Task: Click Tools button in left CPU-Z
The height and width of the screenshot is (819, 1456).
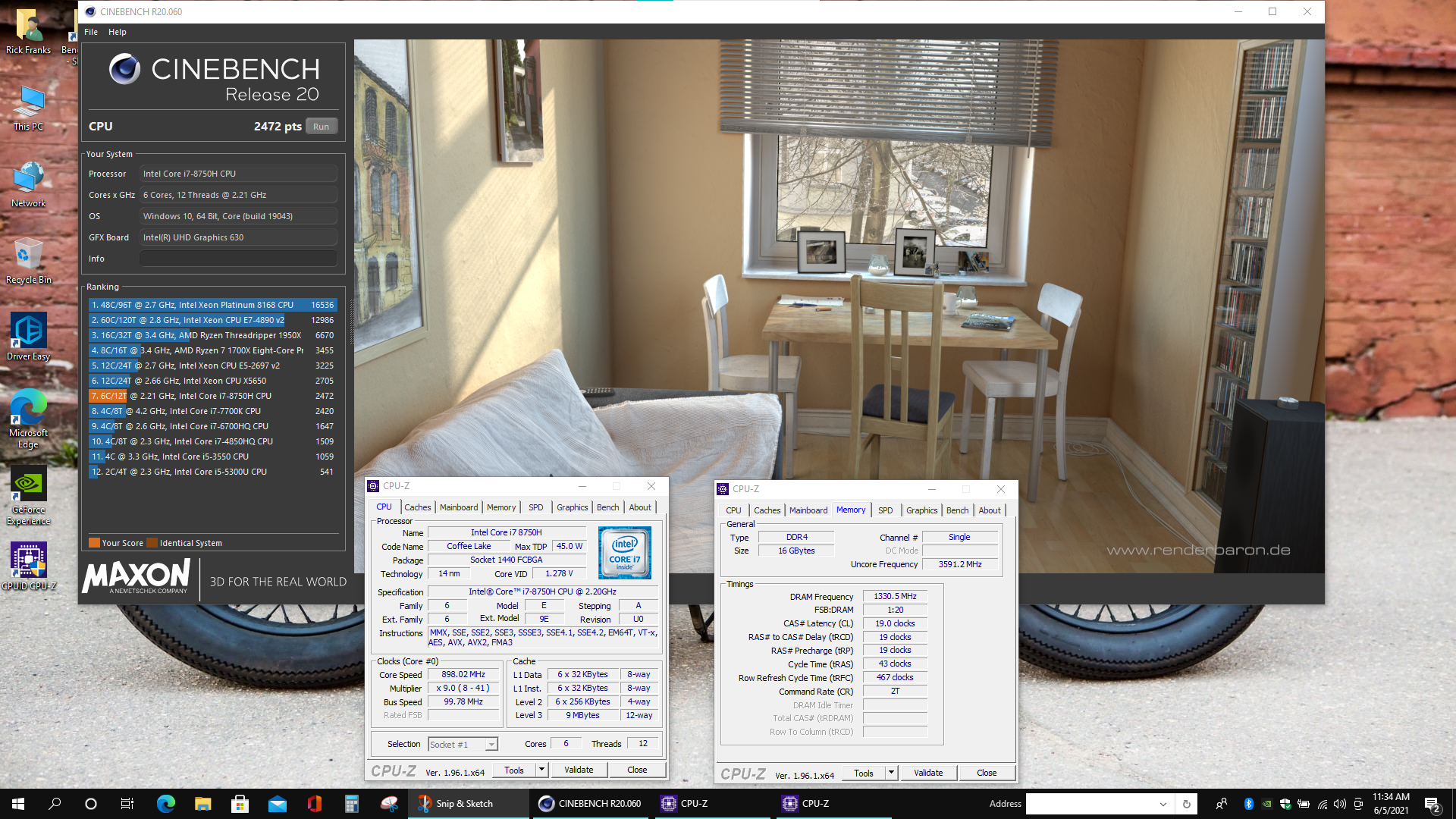Action: tap(514, 770)
